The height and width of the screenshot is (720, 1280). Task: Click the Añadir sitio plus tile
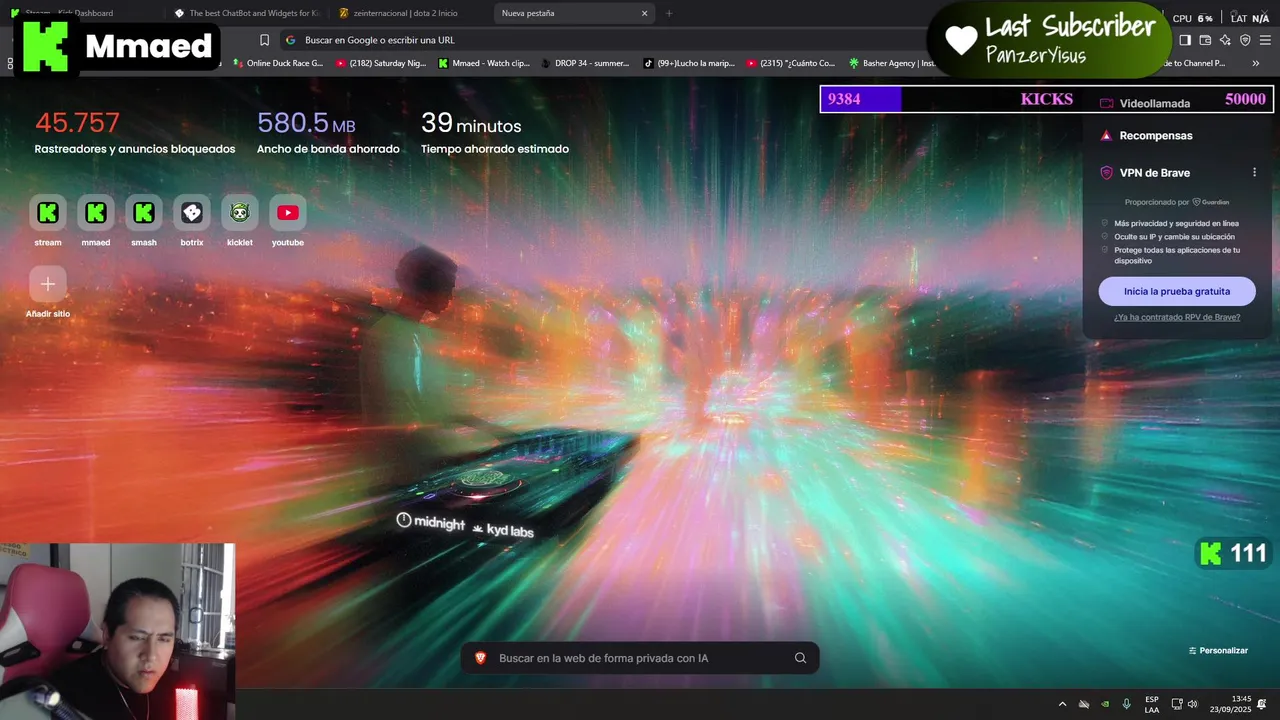coord(48,284)
